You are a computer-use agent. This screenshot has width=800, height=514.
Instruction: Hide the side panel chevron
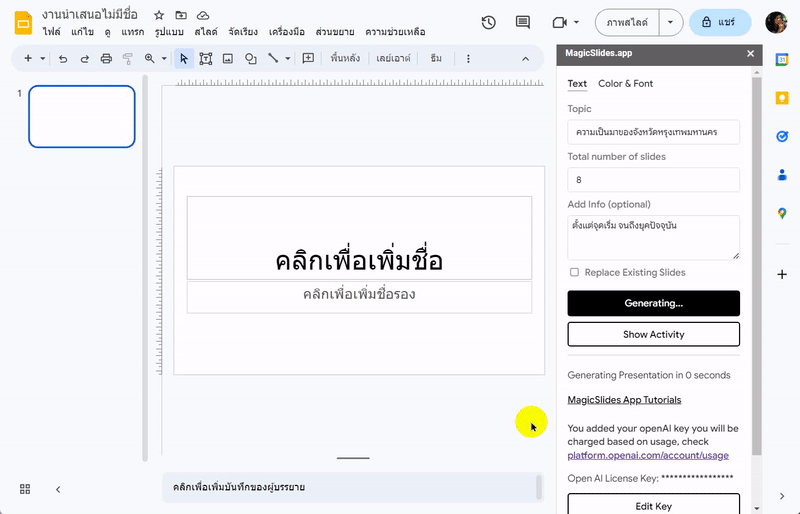pyautogui.click(x=782, y=496)
